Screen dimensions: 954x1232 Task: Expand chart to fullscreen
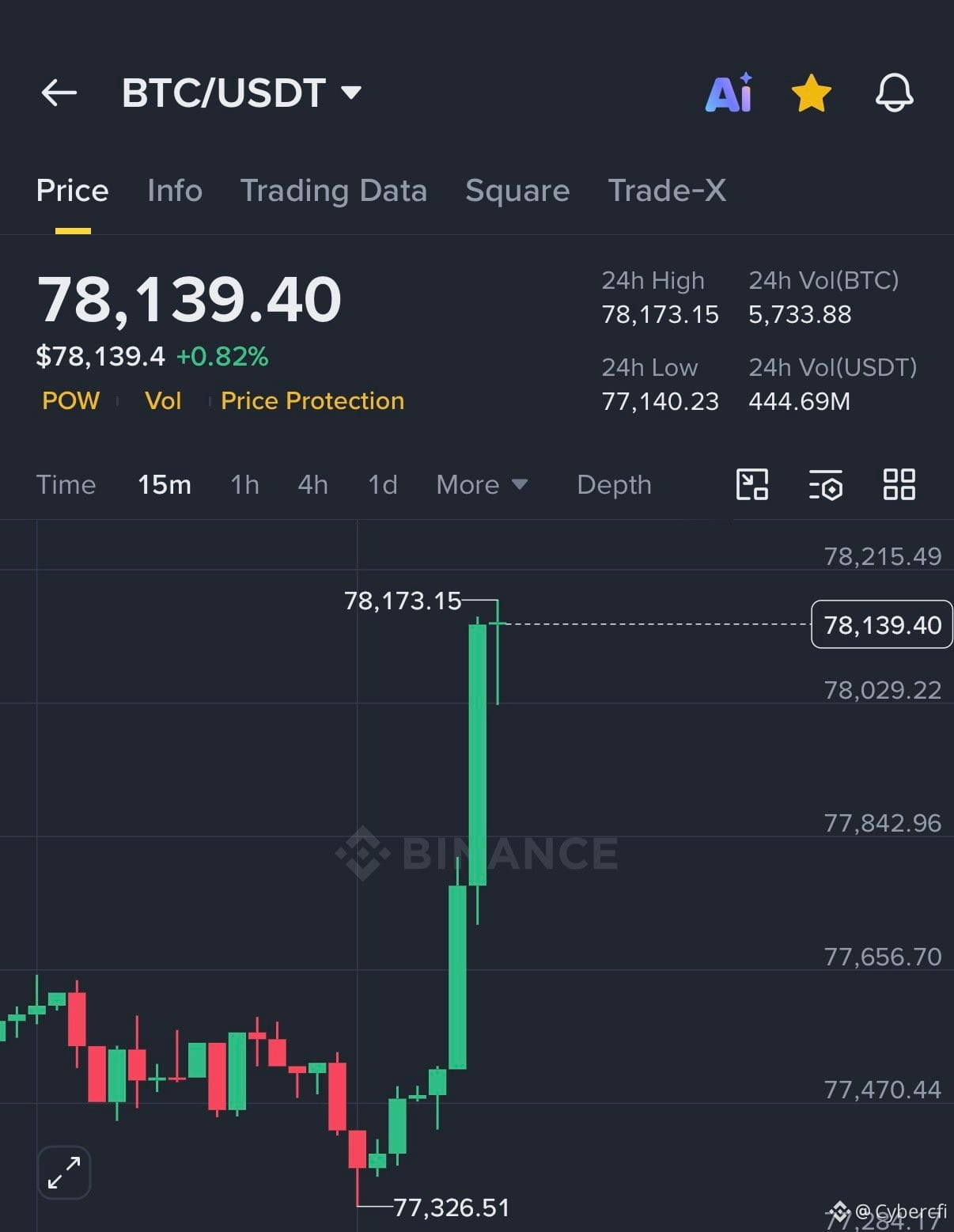(x=64, y=1172)
